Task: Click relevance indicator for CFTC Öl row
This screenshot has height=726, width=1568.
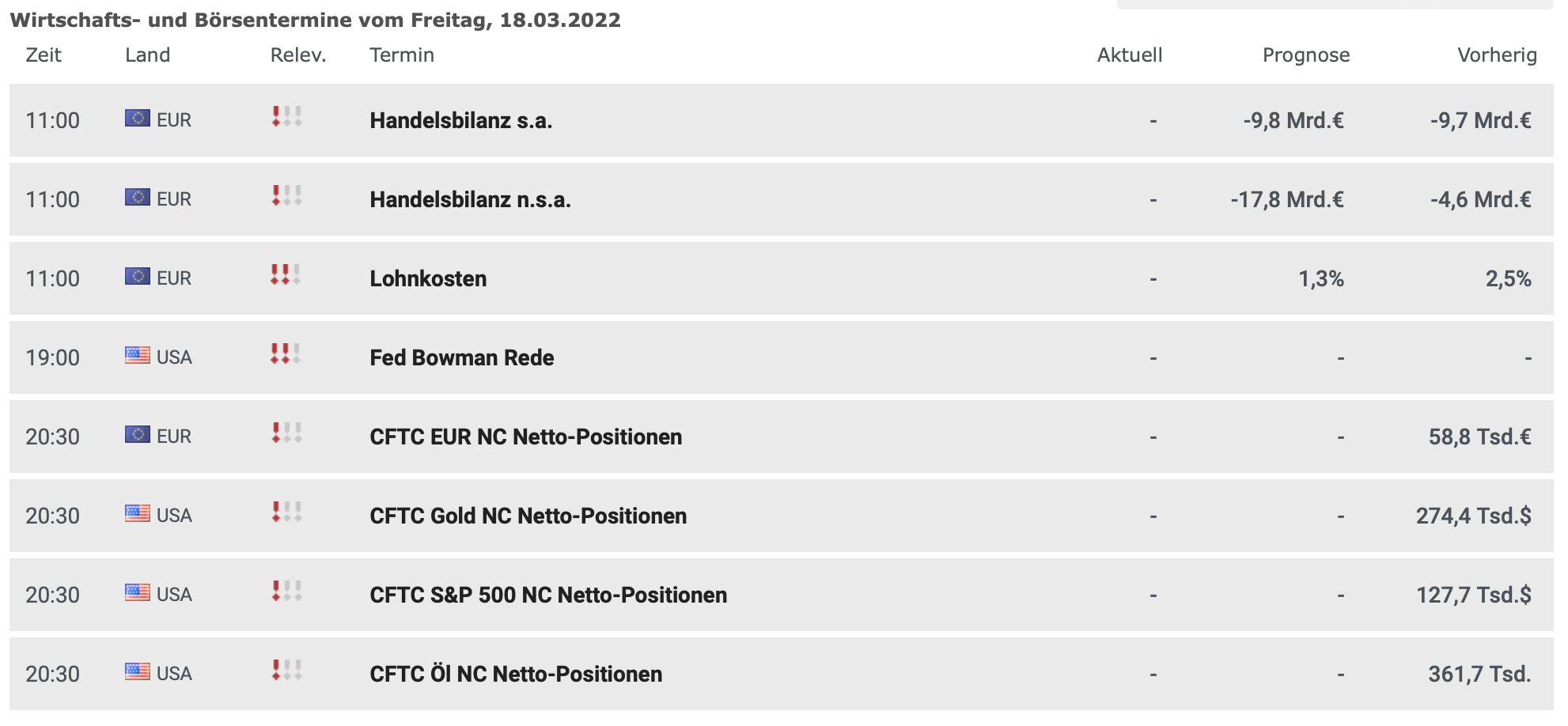Action: (286, 671)
